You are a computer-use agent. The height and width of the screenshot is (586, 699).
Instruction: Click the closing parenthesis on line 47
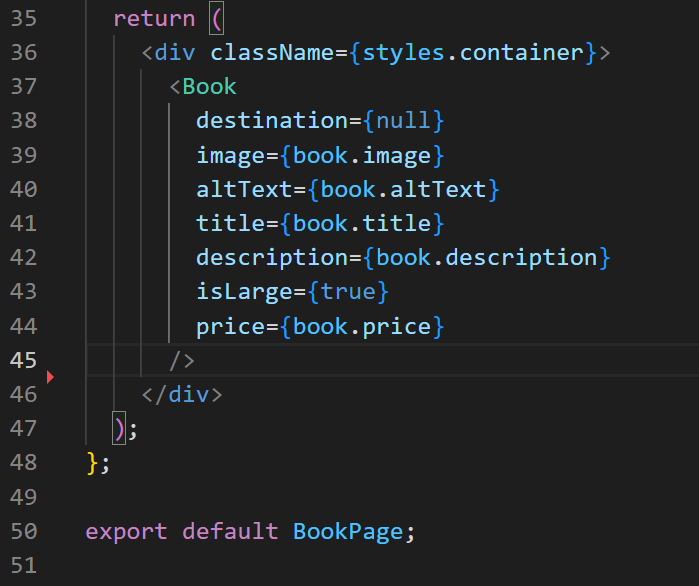coord(119,429)
